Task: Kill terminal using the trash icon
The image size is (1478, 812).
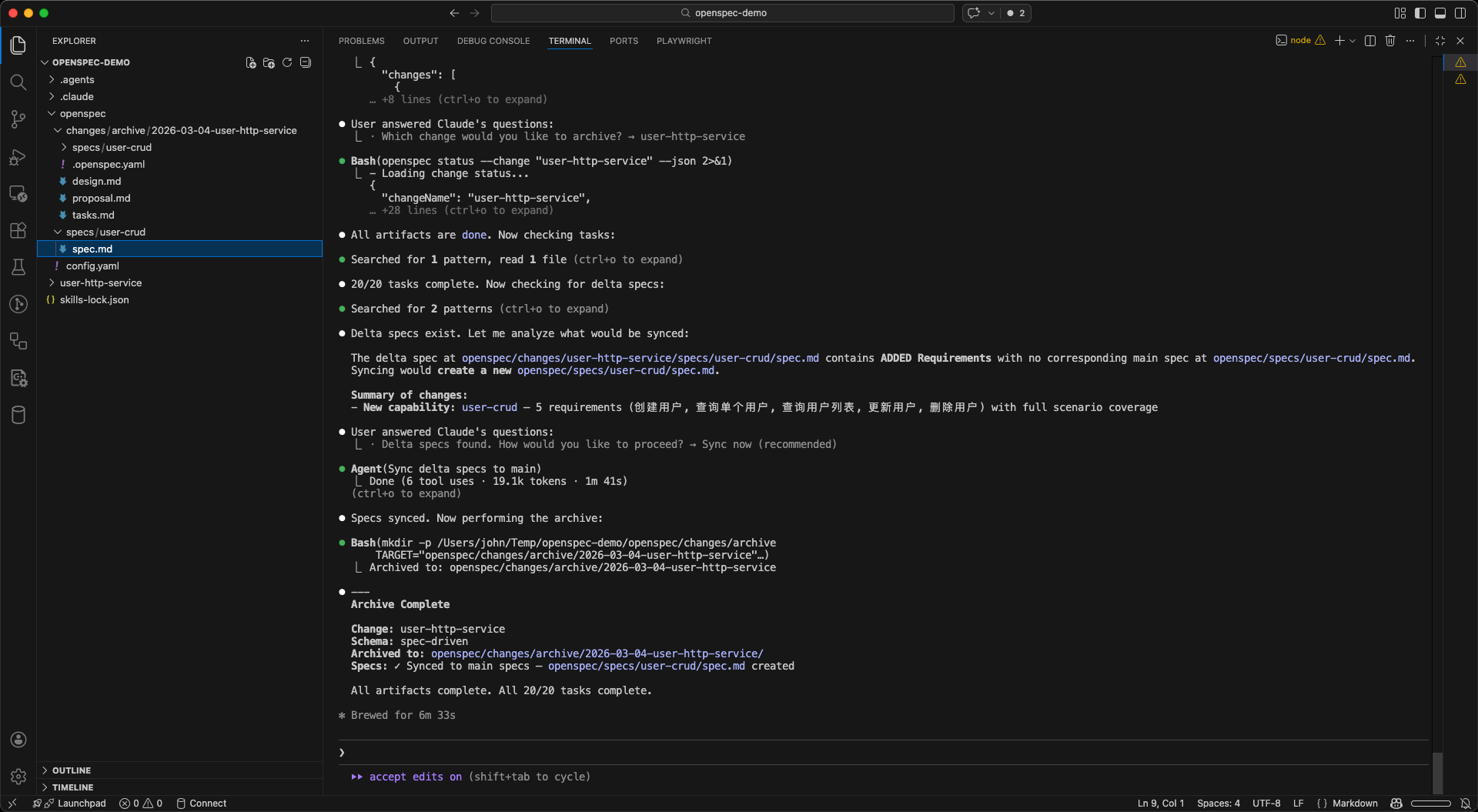Action: click(x=1390, y=41)
